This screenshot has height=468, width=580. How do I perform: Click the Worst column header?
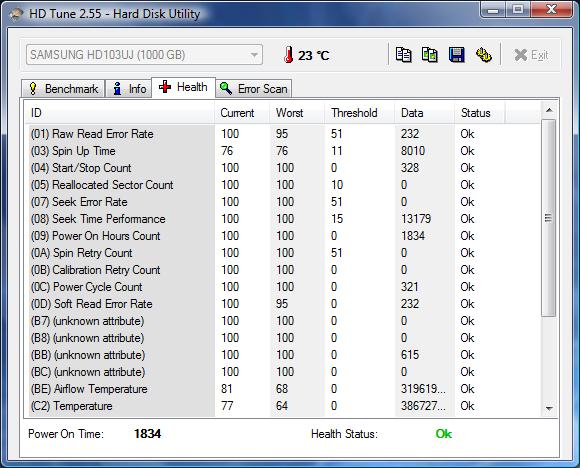pos(297,112)
